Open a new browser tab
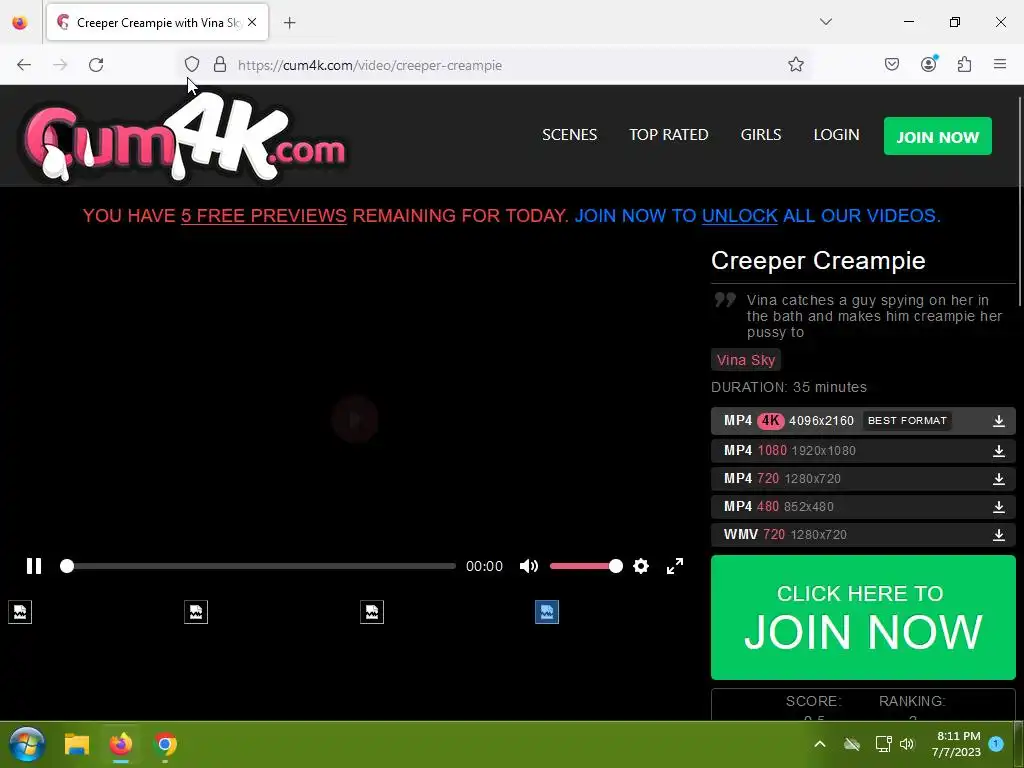Image resolution: width=1024 pixels, height=768 pixels. tap(289, 23)
